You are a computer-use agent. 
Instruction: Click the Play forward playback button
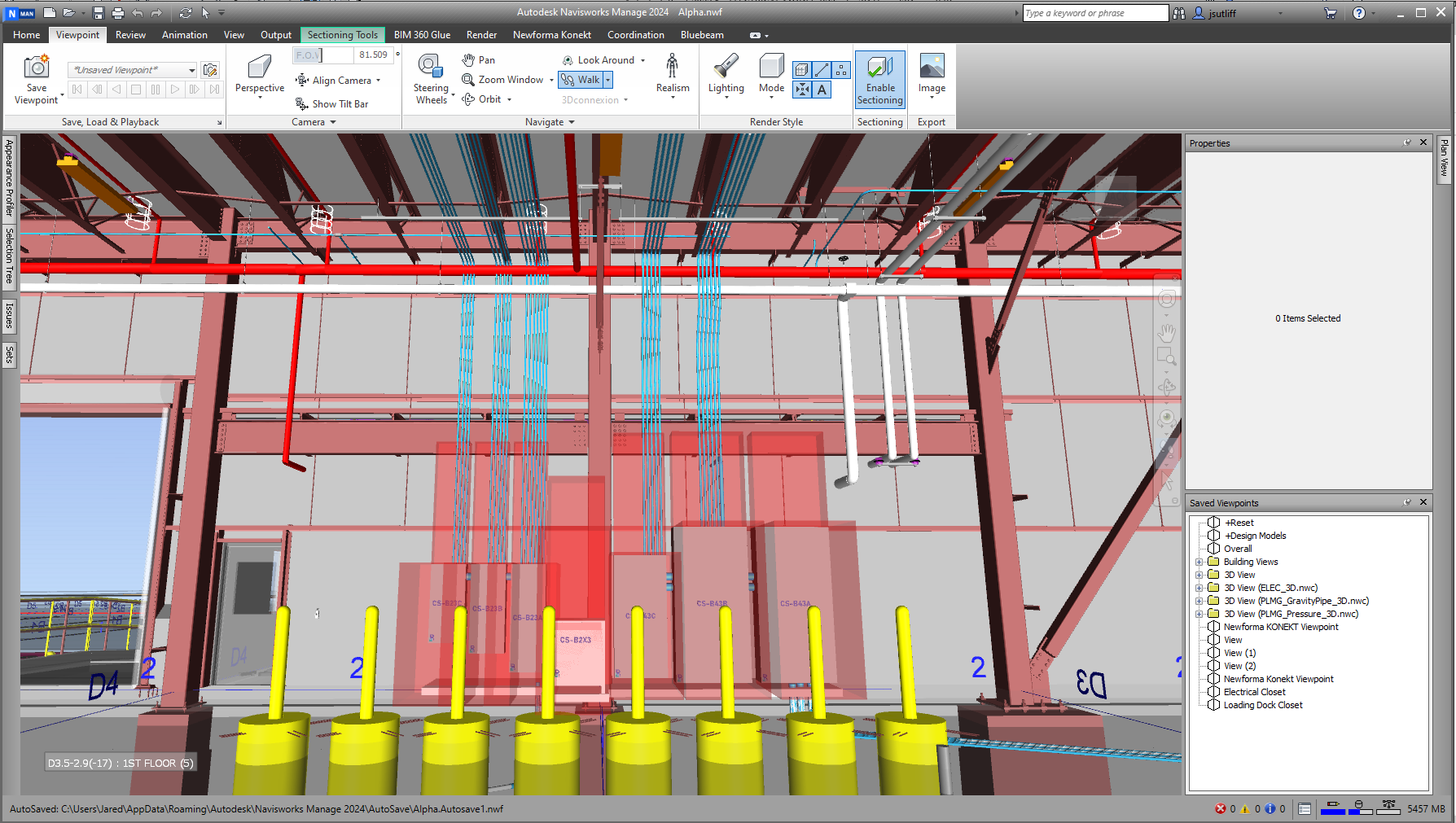coord(175,90)
